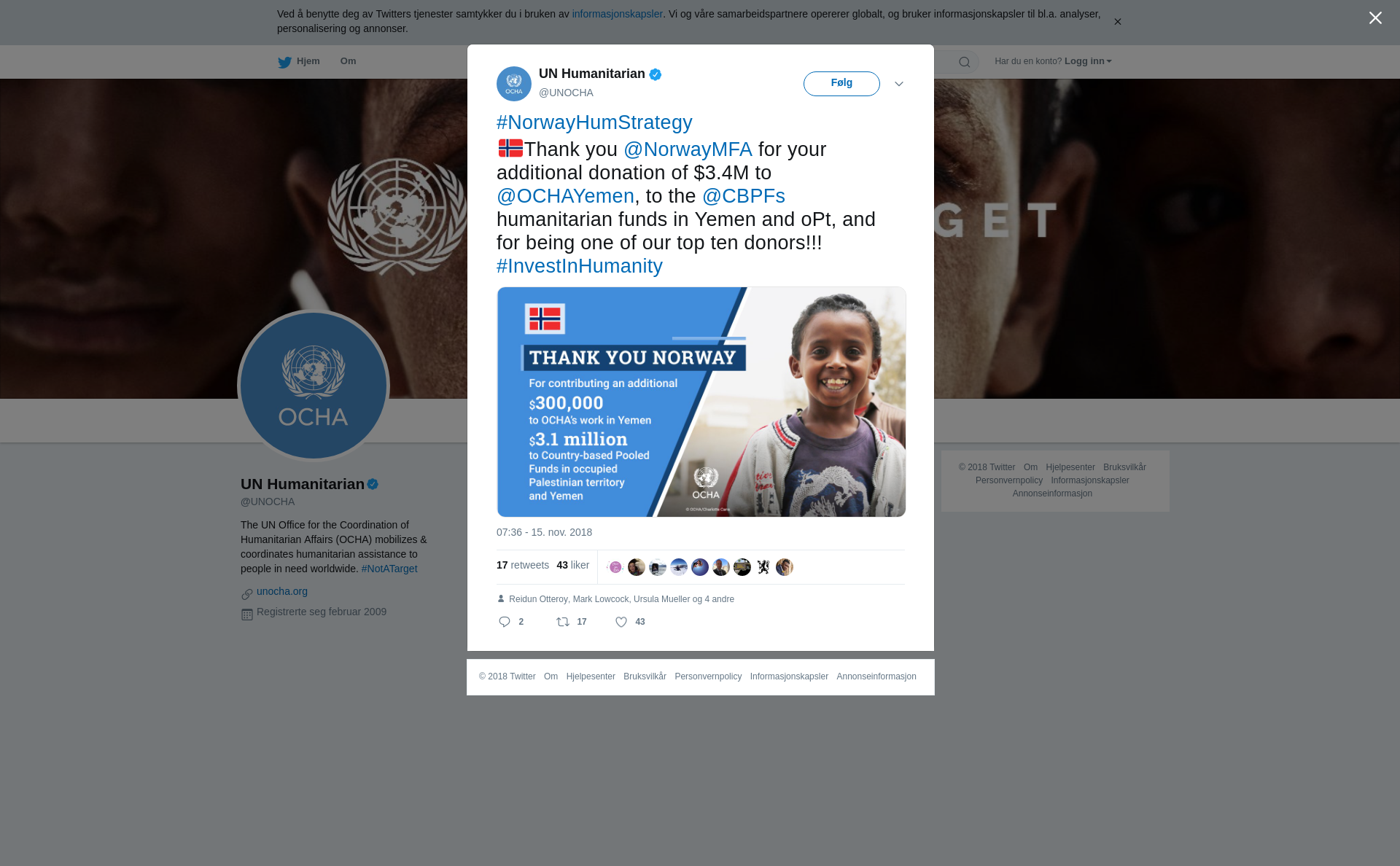Dismiss the cookie notice with the small X

[1117, 22]
